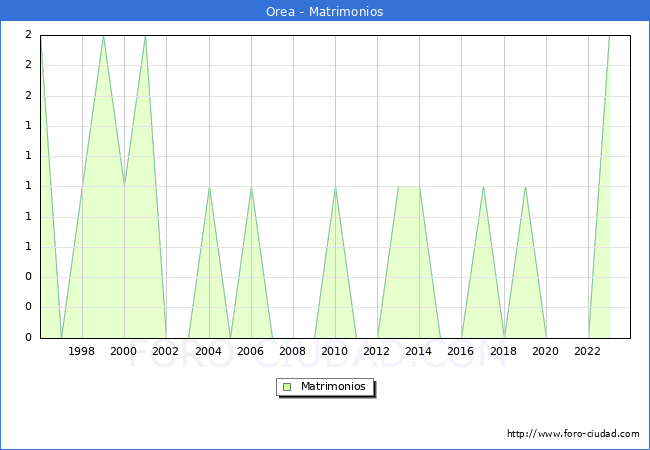Click the green Matrimonios legend swatch
650x450 pixels.
(x=287, y=387)
